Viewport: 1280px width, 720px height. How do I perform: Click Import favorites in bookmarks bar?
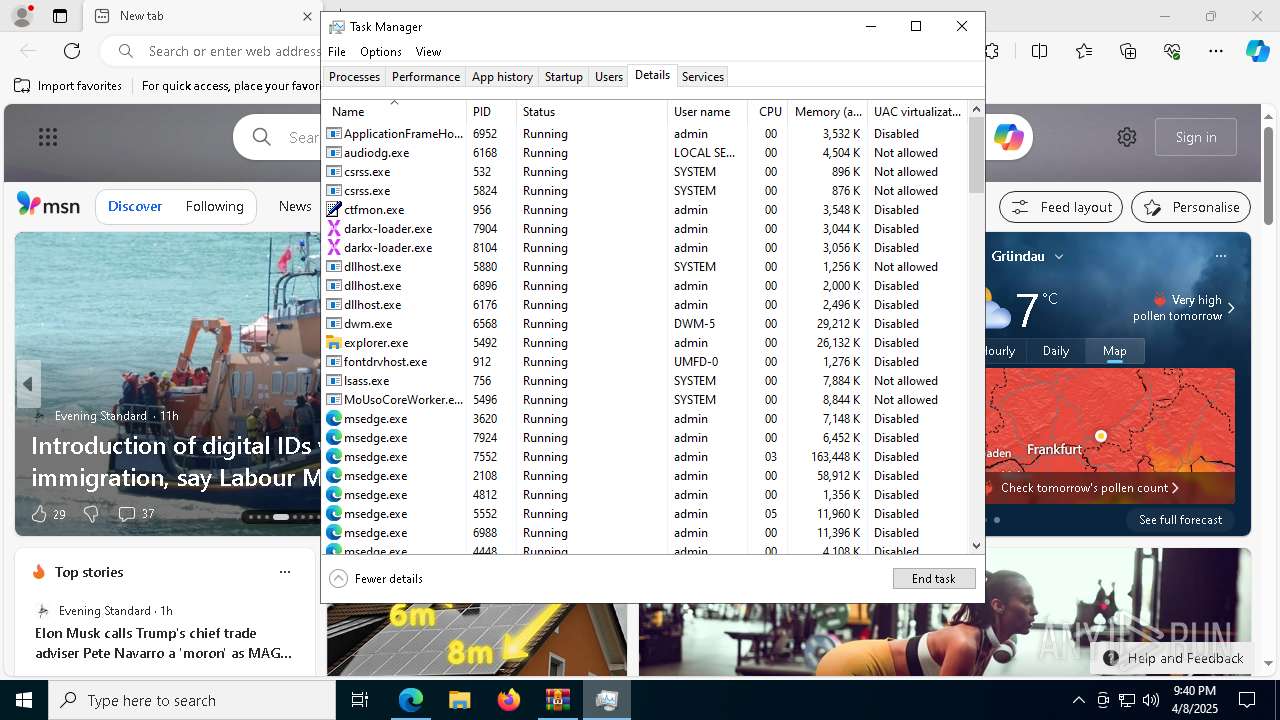pos(68,86)
